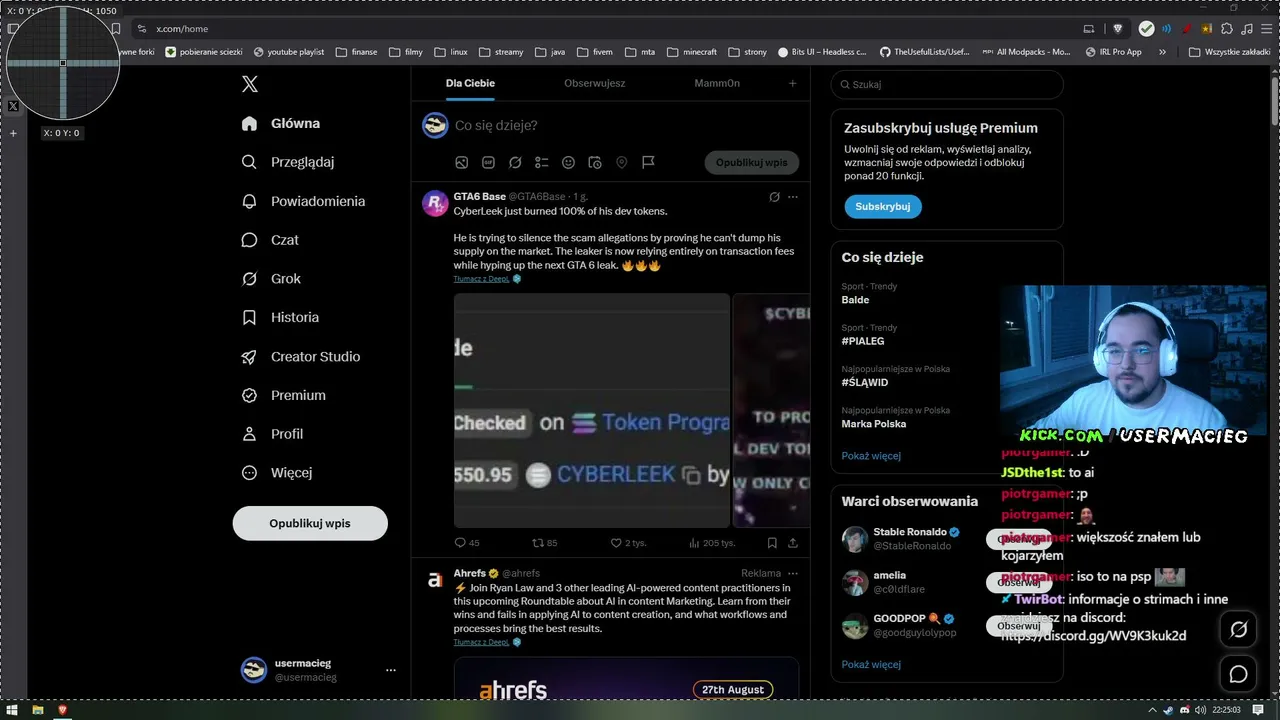
Task: Open the taskbar notification center
Action: [1258, 710]
